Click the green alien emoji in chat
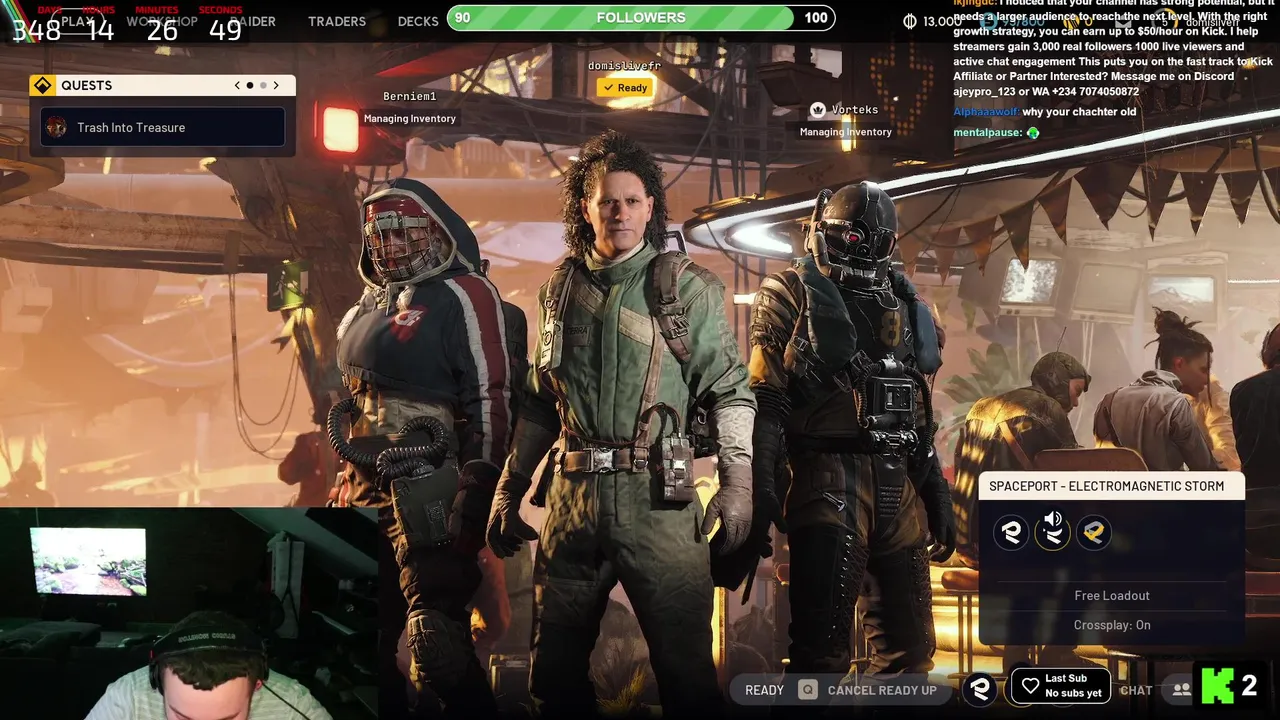 point(1033,132)
